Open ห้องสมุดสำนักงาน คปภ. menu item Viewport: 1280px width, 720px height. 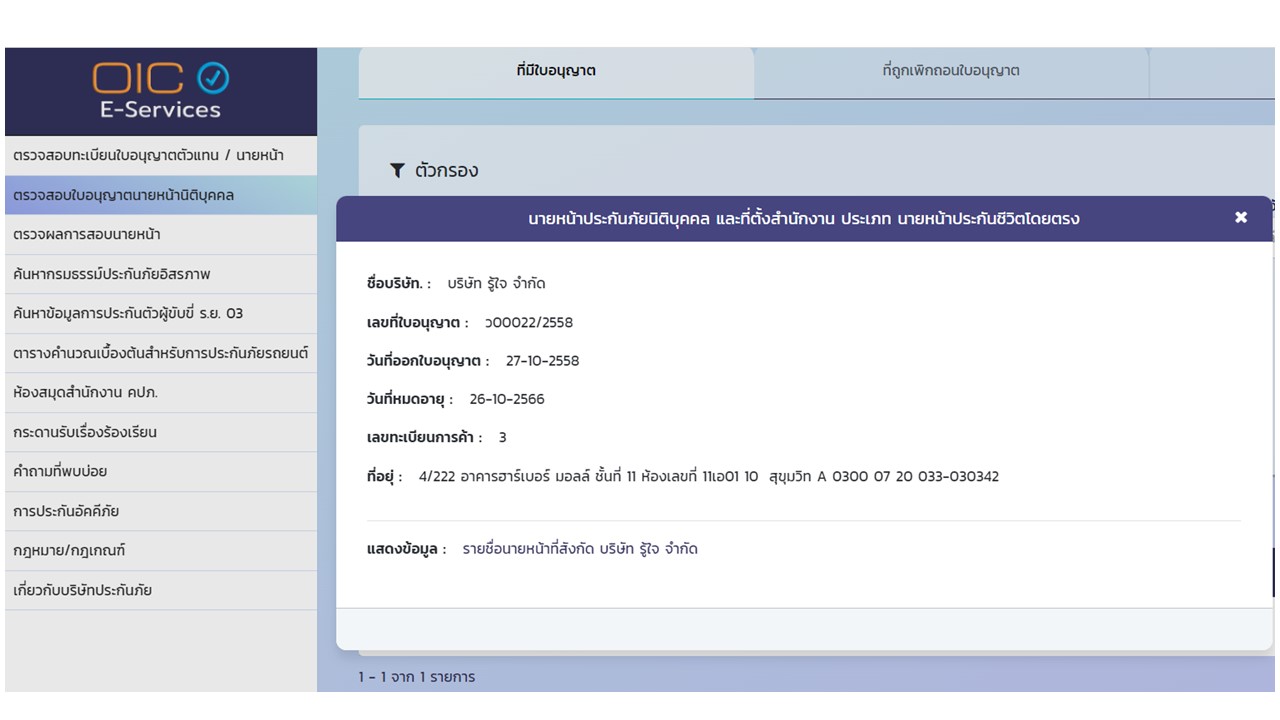[161, 393]
